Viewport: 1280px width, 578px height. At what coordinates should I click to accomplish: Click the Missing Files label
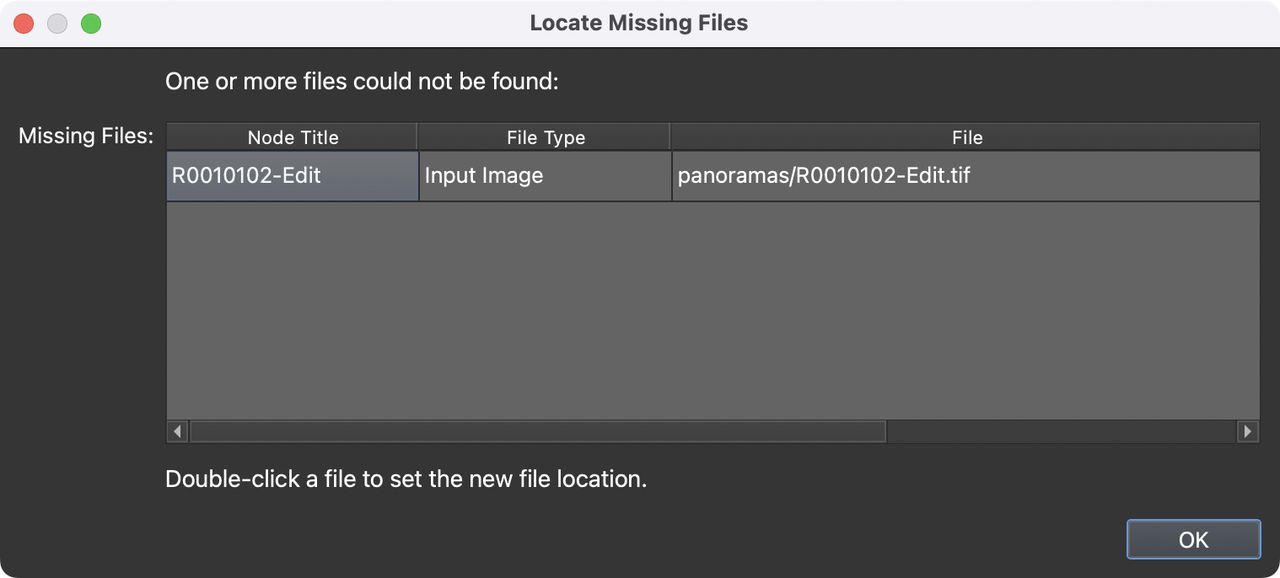click(x=84, y=135)
